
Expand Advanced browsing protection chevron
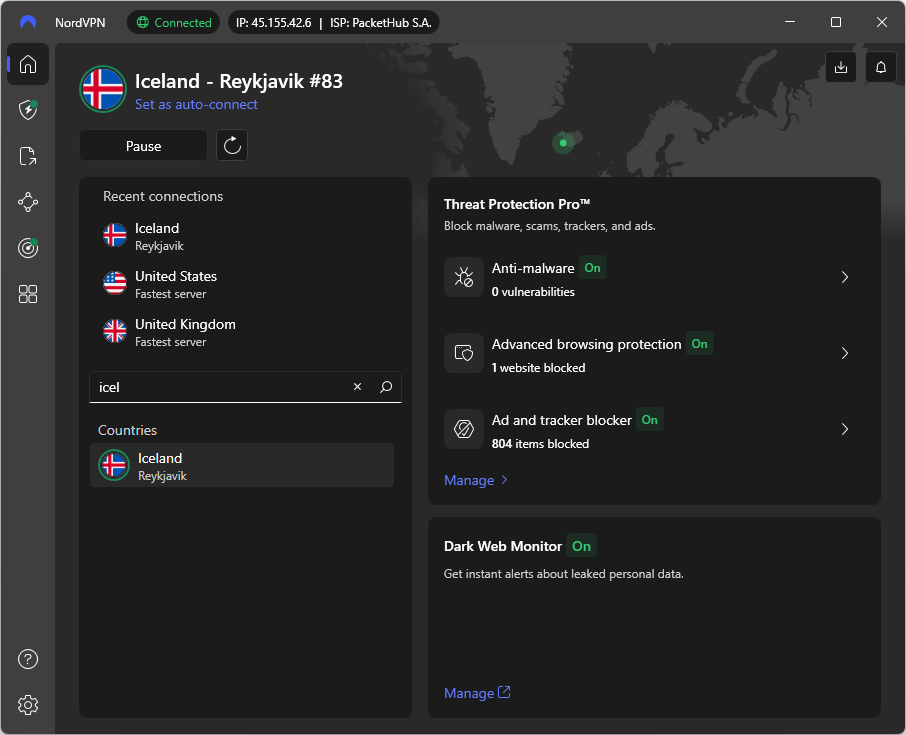[845, 353]
